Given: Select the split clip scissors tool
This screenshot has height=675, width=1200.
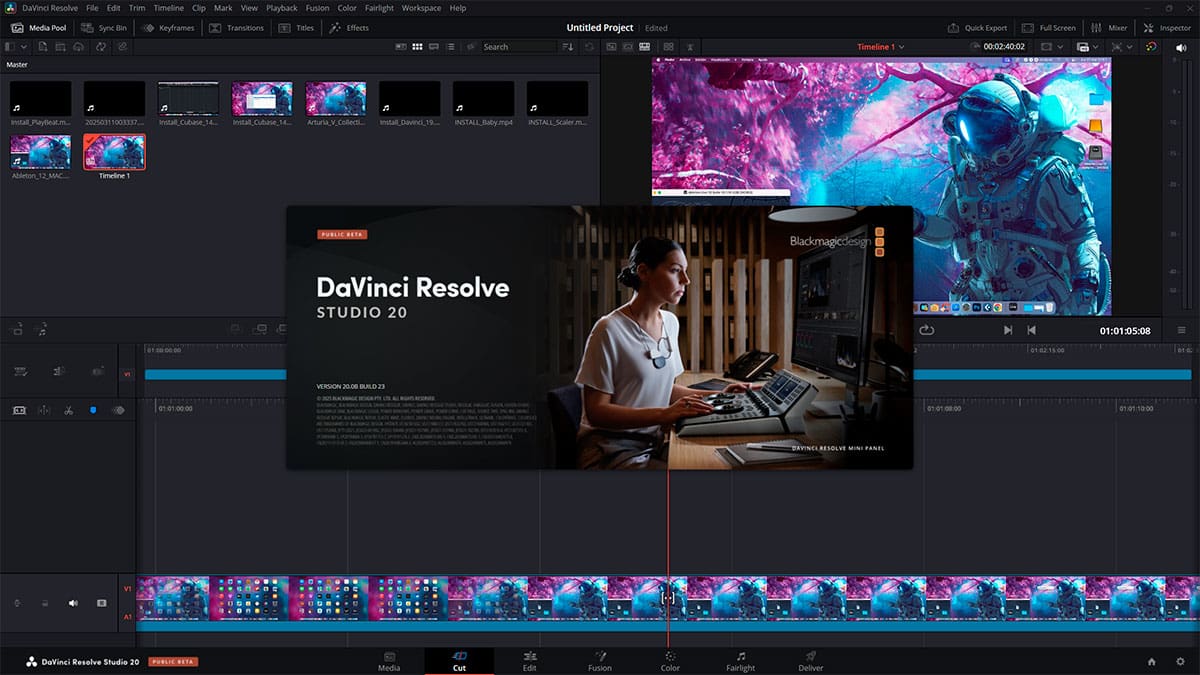Looking at the screenshot, I should tap(69, 409).
